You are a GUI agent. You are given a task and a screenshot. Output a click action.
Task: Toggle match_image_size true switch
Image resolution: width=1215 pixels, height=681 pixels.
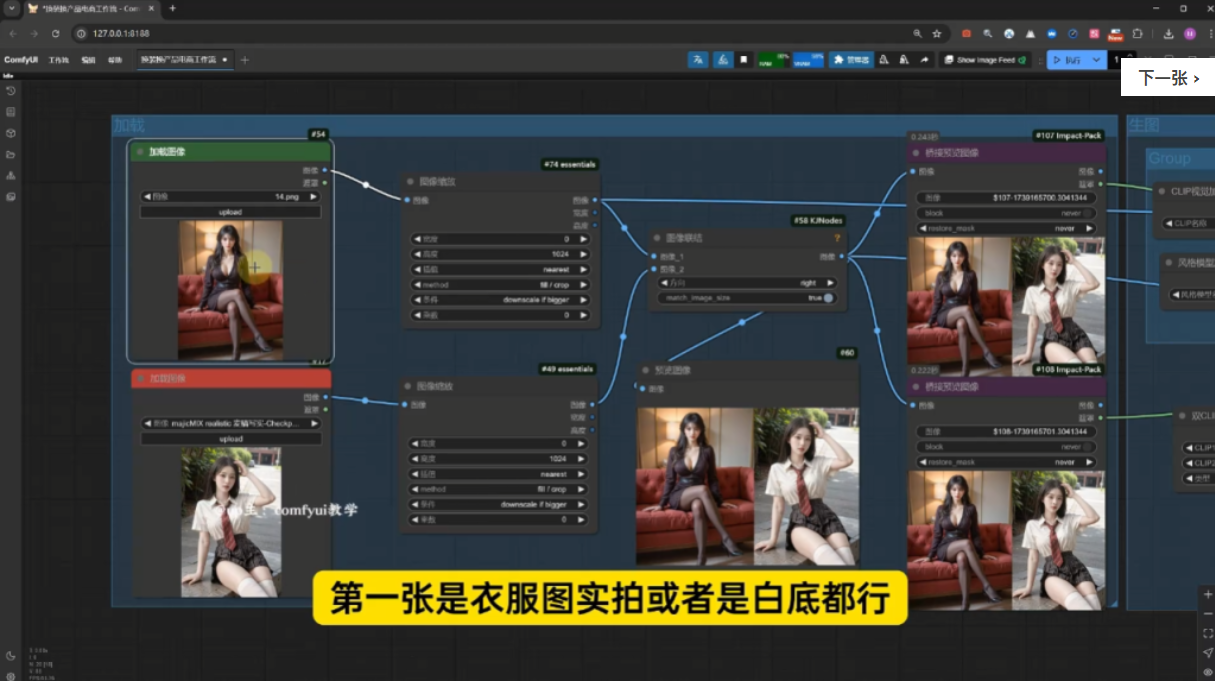828,298
